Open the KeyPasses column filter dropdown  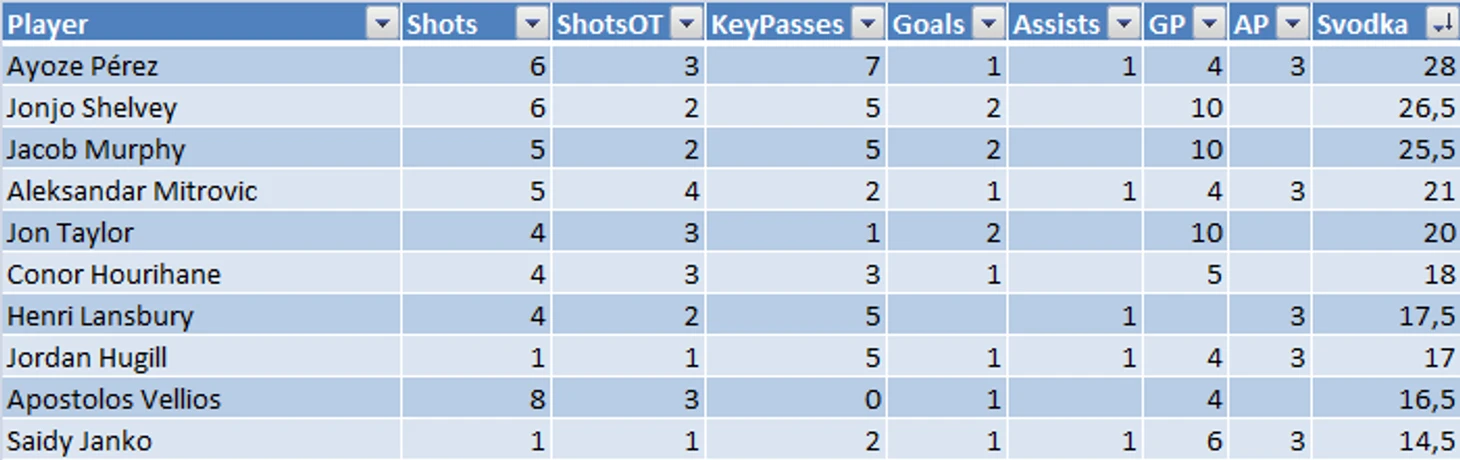point(869,25)
